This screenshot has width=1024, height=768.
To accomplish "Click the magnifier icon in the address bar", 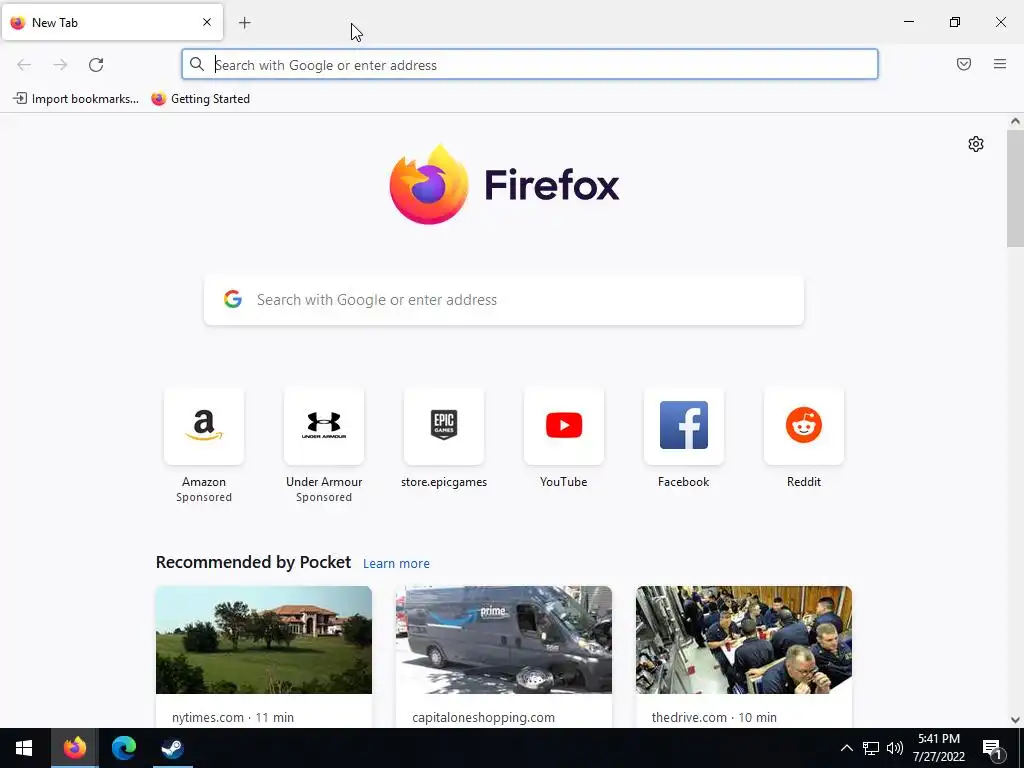I will [x=197, y=64].
